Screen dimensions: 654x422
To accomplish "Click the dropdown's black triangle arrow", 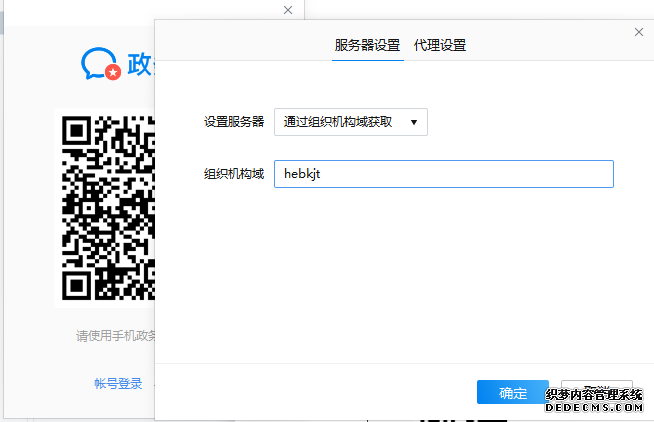I will pos(414,123).
